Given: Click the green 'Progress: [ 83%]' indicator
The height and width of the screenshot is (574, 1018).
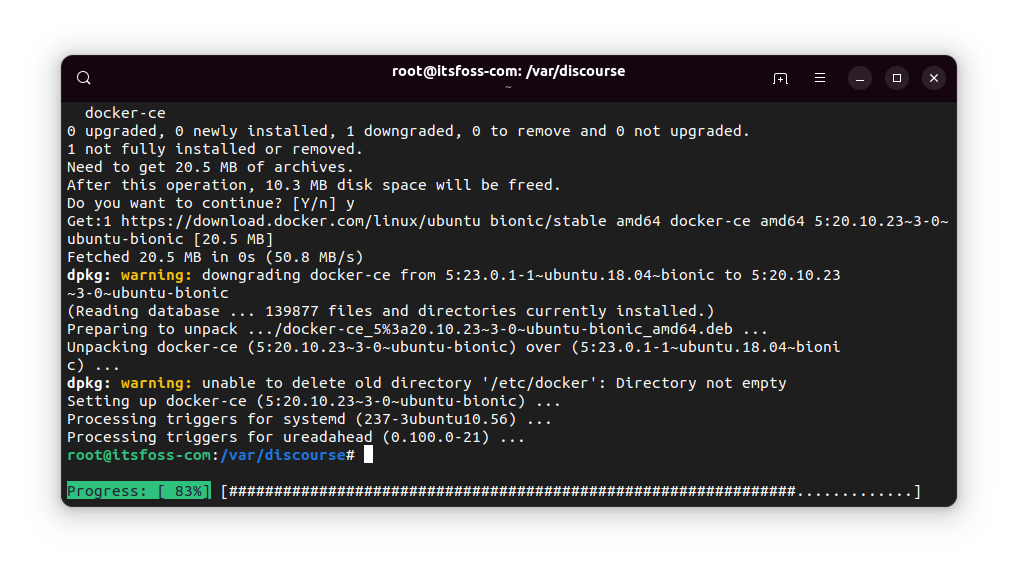Looking at the screenshot, I should [x=139, y=491].
